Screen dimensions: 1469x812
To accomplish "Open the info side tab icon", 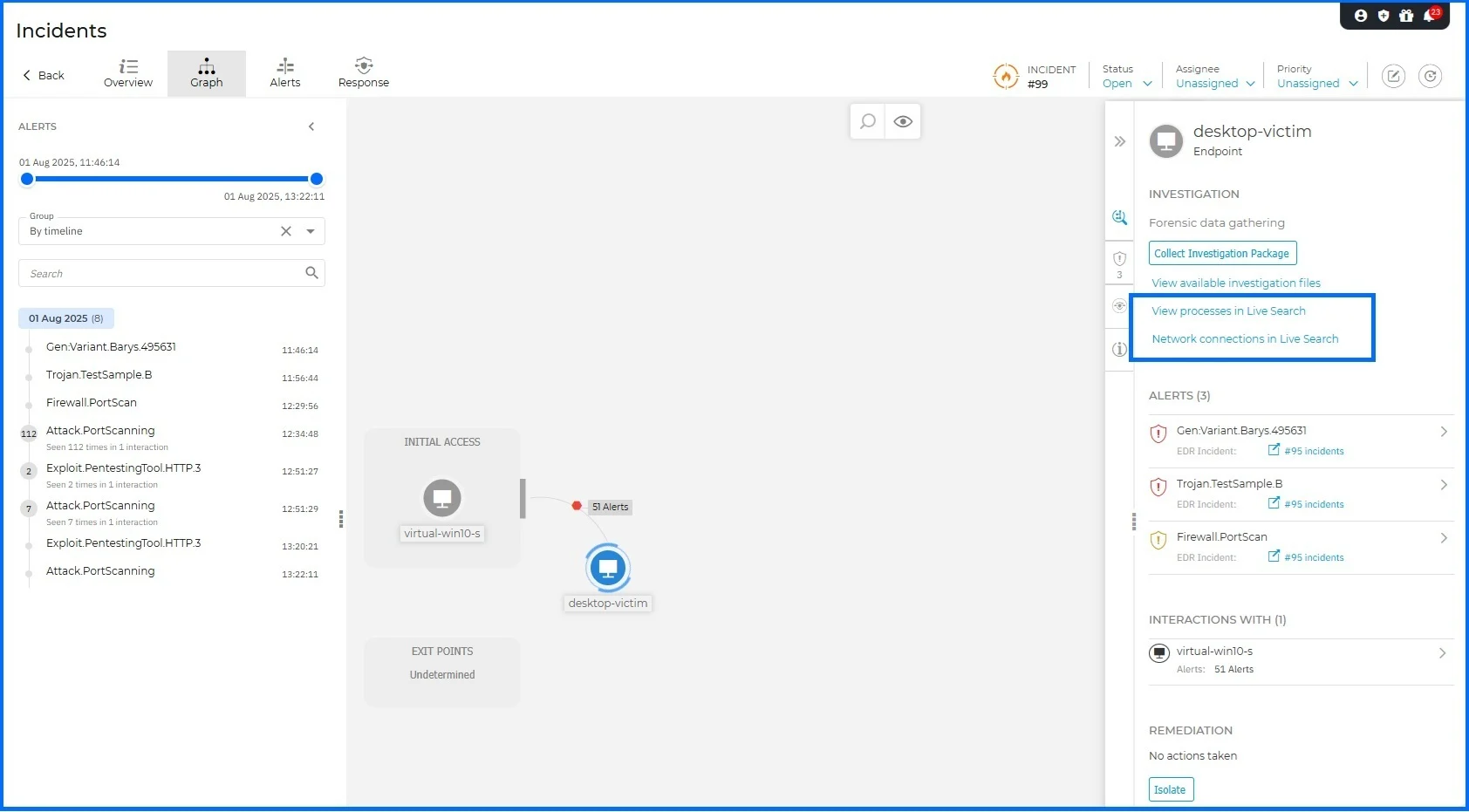I will (x=1119, y=349).
